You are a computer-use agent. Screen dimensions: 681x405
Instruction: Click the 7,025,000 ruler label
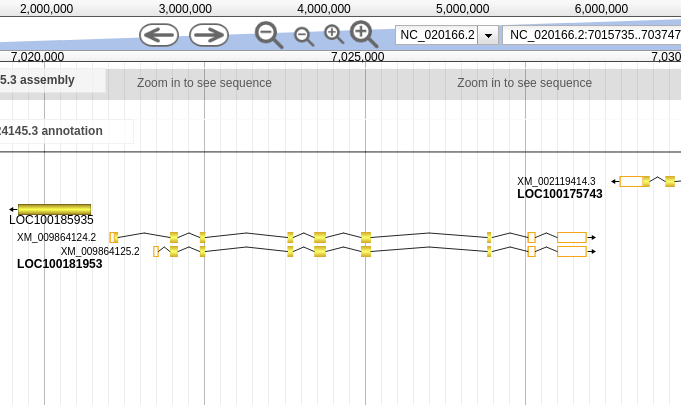[357, 57]
